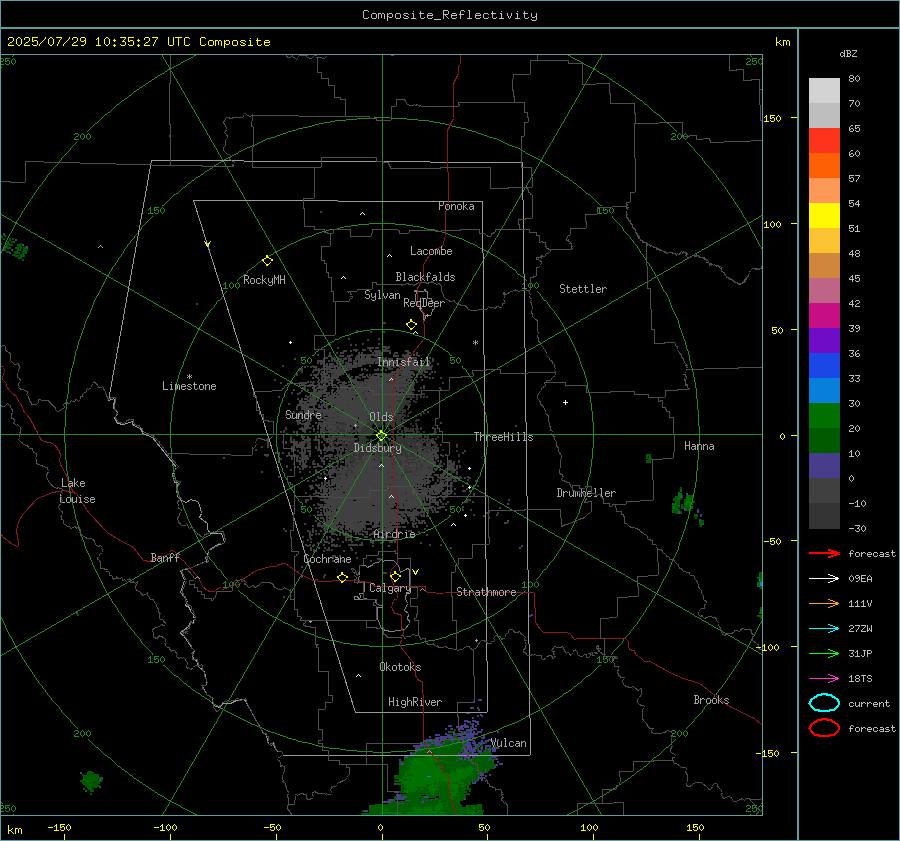Click the yellow diamond marker beside RockyMH
This screenshot has width=900, height=841.
coord(267,261)
